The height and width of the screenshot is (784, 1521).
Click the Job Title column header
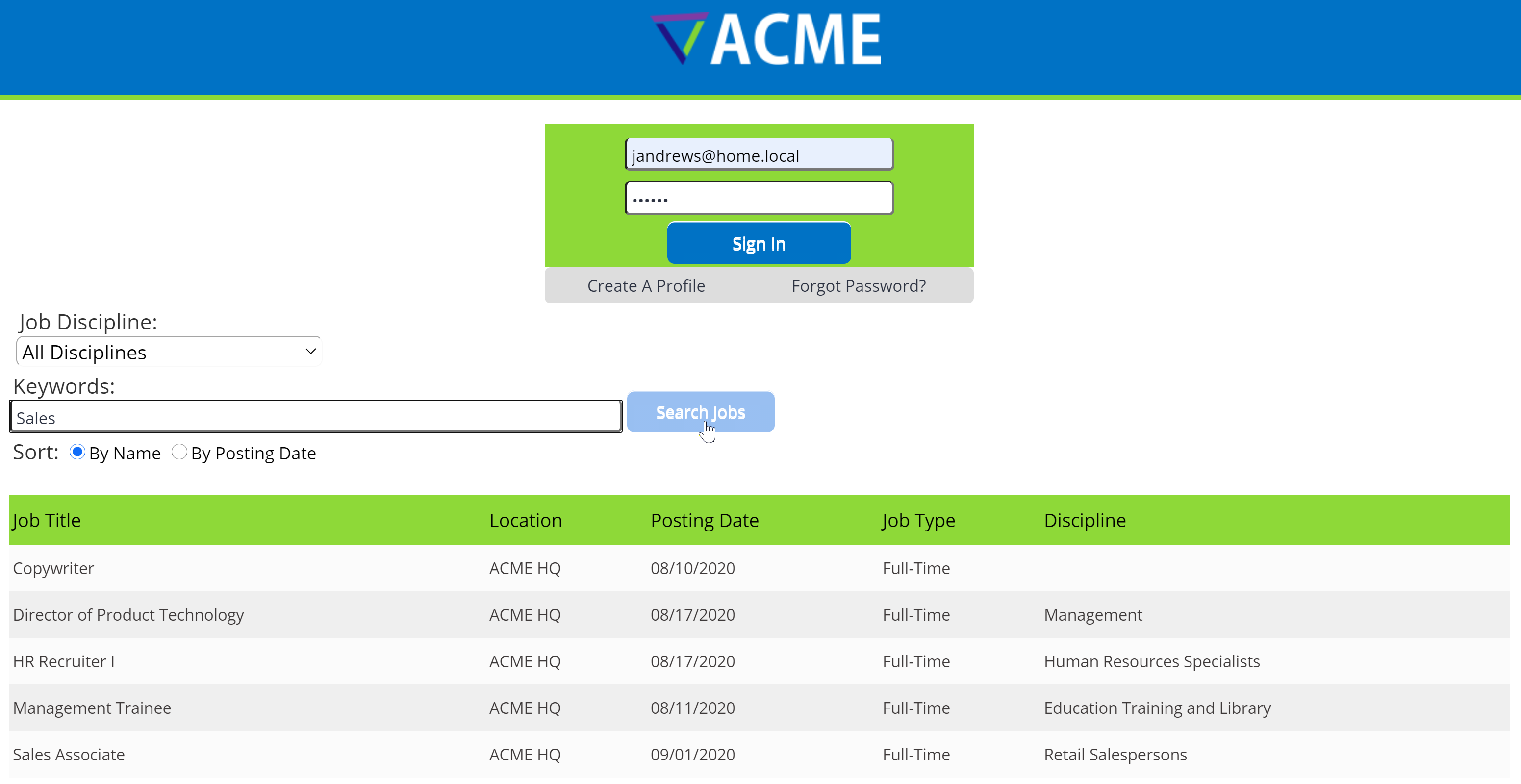47,520
